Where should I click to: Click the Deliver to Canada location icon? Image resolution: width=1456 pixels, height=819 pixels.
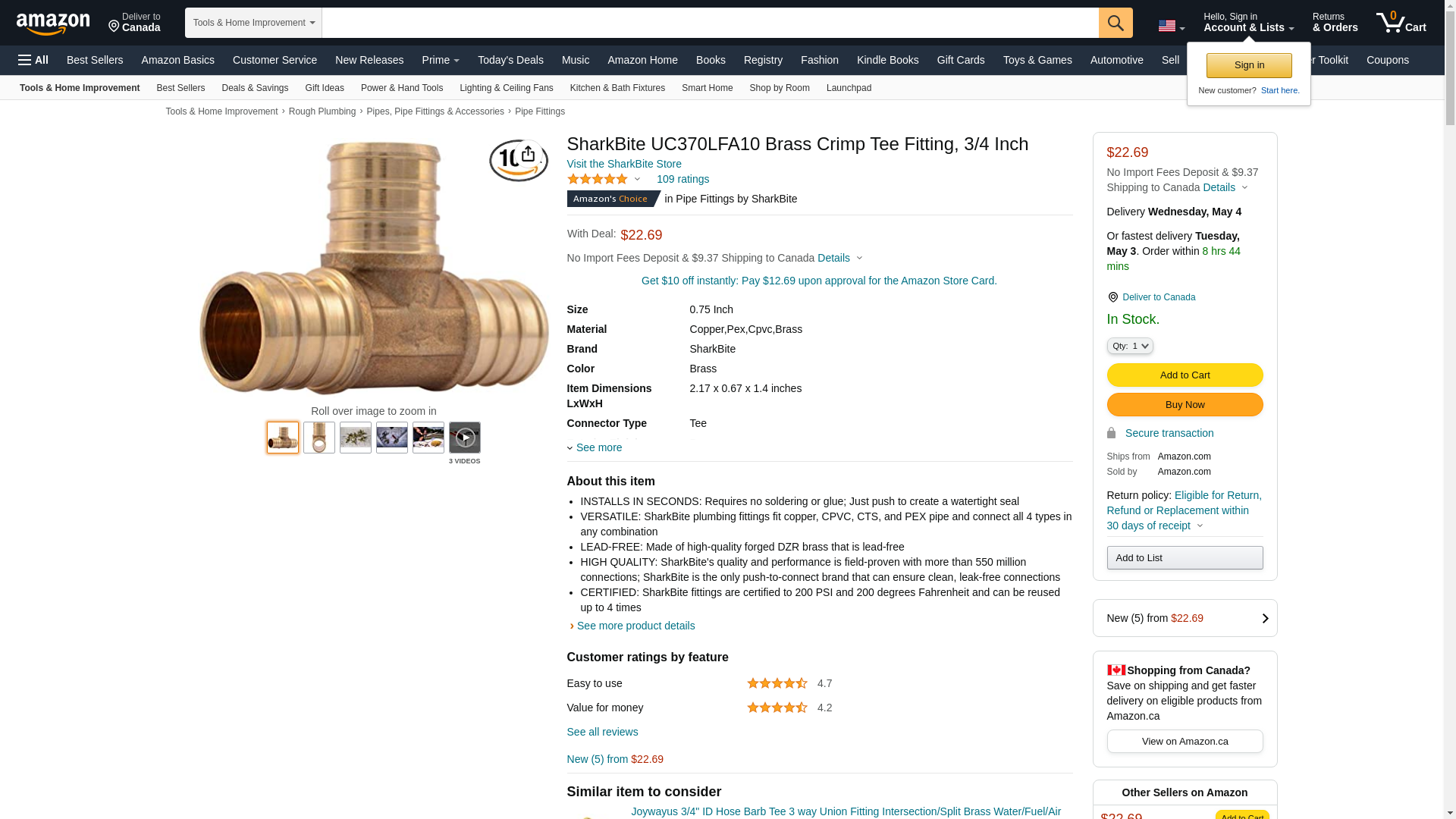pos(1112,297)
